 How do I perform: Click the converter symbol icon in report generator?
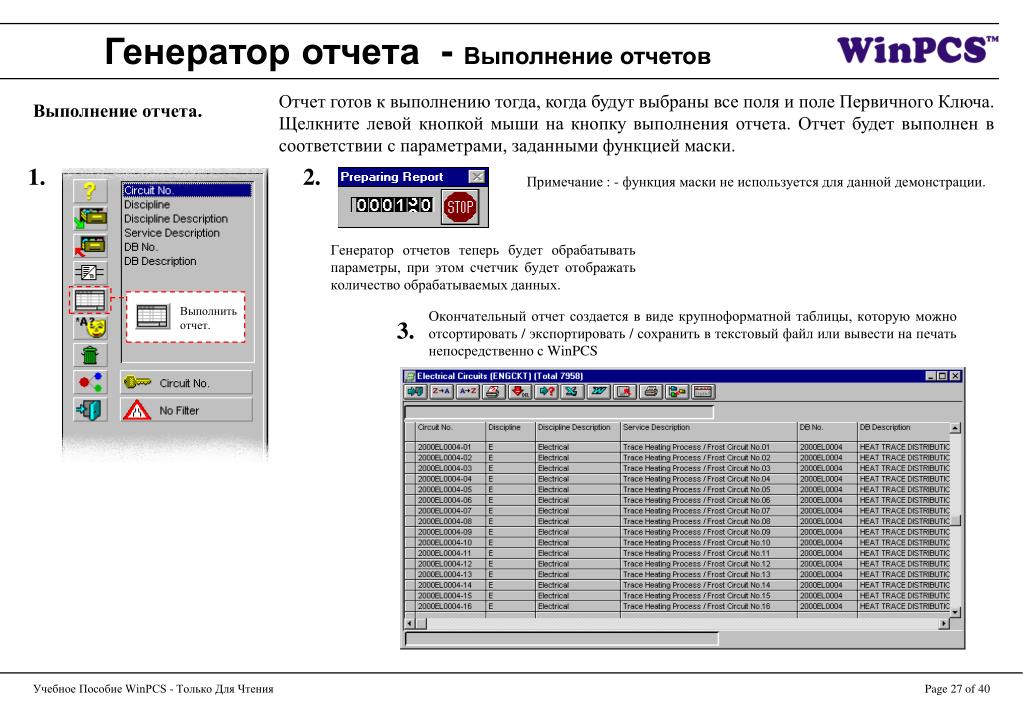click(90, 272)
